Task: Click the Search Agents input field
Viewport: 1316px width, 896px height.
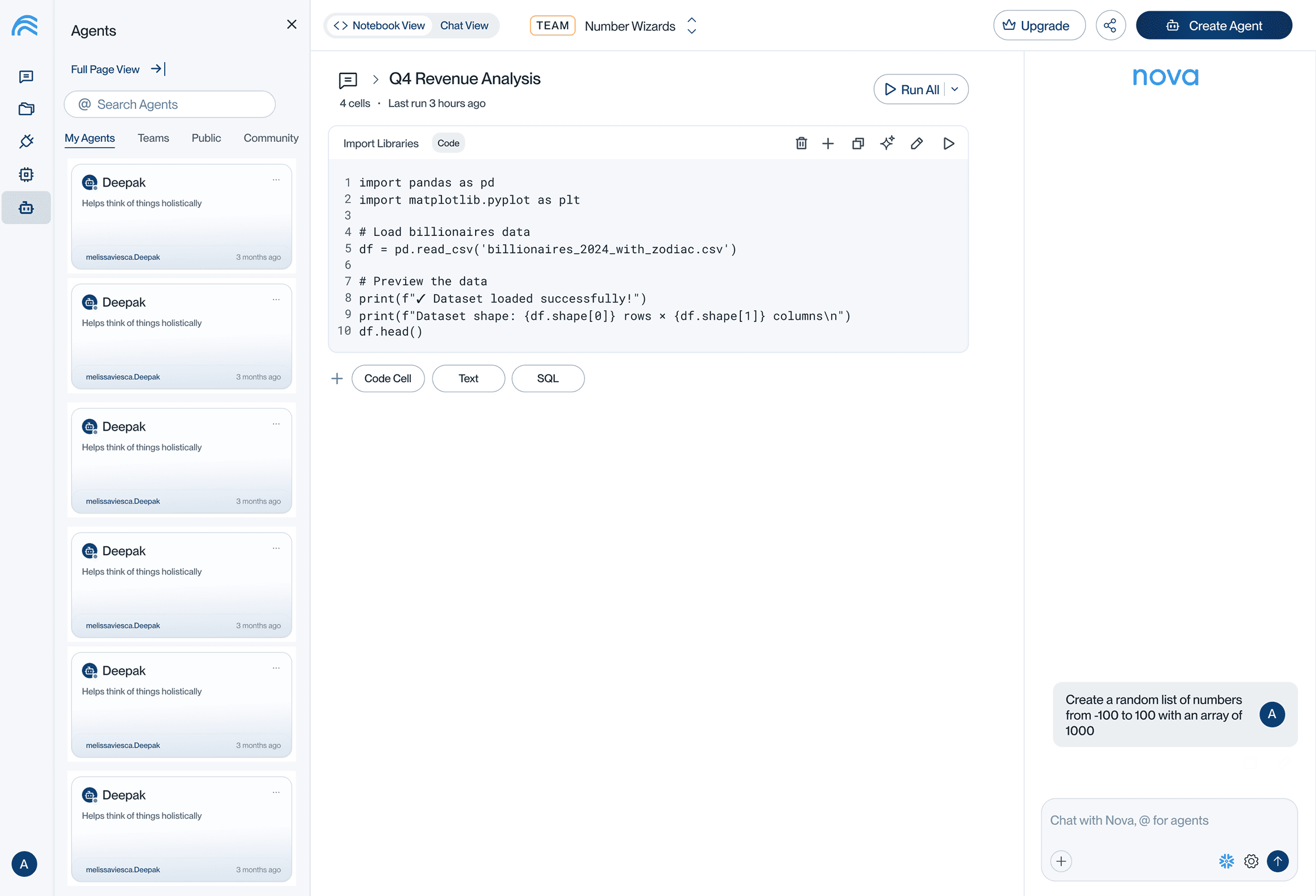Action: click(170, 104)
